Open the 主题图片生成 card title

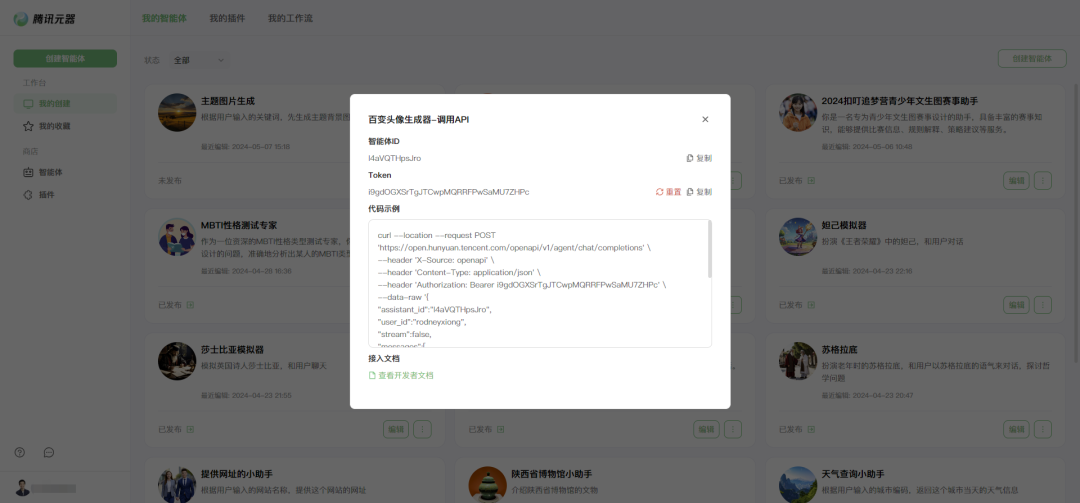coord(228,101)
